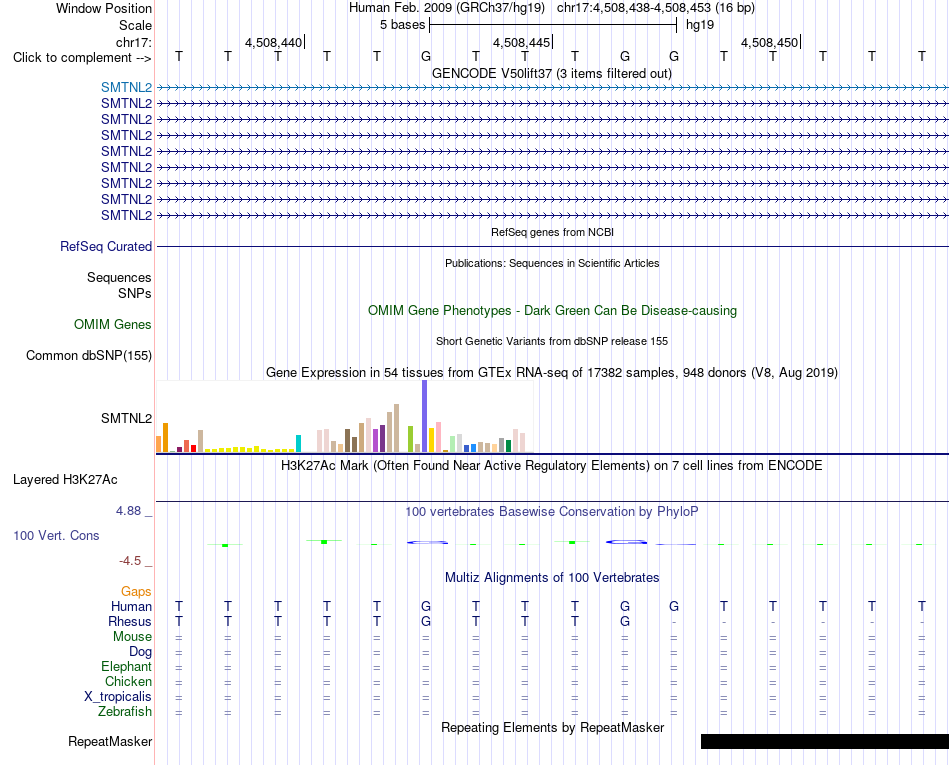Click the black RepeatMasker element bar
The width and height of the screenshot is (950, 765).
825,741
